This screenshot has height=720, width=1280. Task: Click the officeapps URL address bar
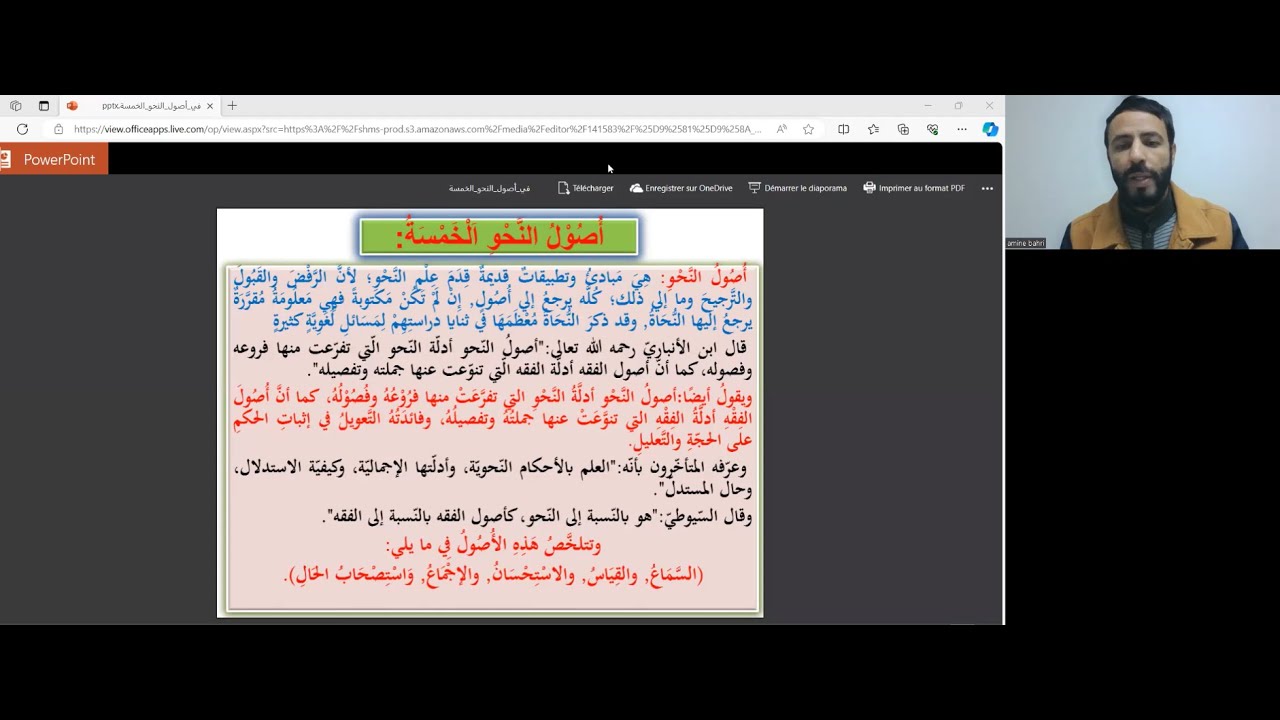coord(417,129)
